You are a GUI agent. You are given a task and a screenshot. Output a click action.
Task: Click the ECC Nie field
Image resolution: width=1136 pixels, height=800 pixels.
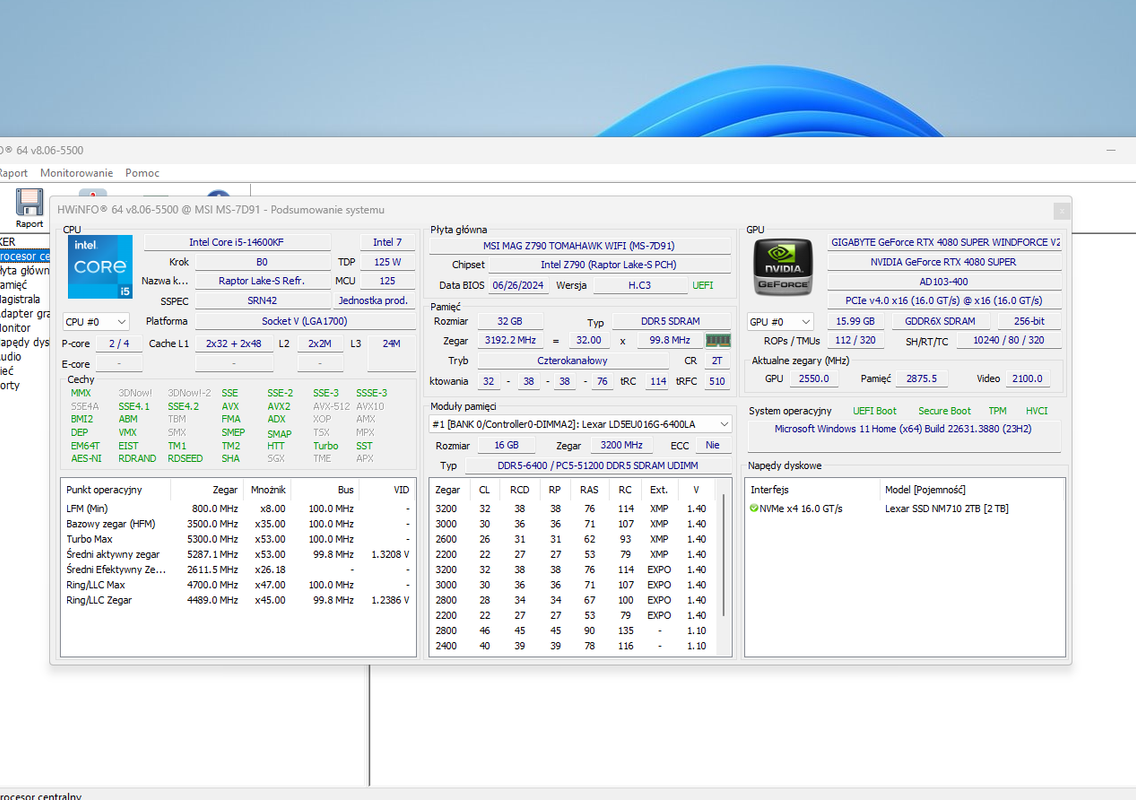[x=712, y=445]
